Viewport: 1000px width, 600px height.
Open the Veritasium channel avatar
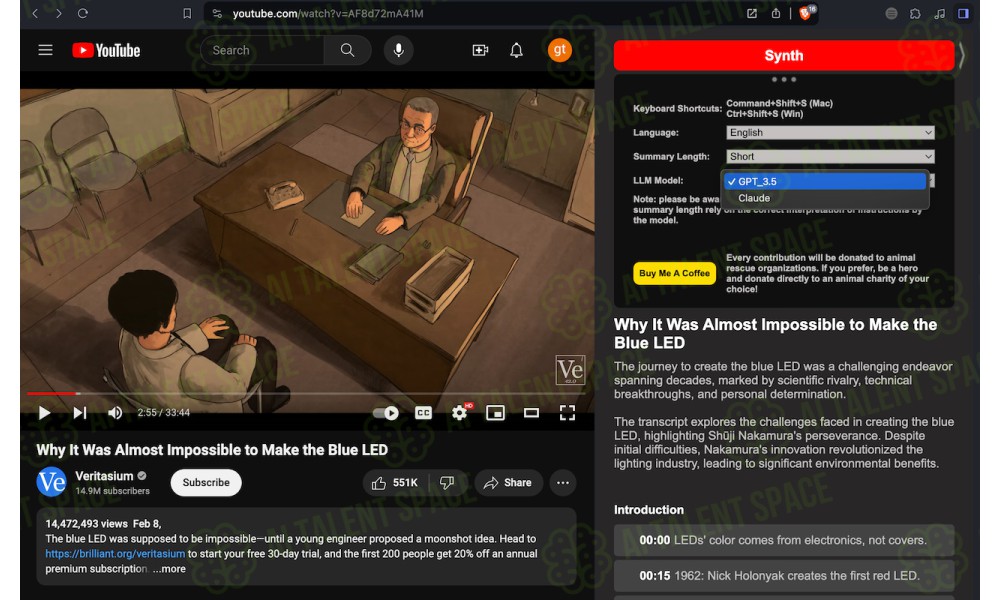click(51, 482)
